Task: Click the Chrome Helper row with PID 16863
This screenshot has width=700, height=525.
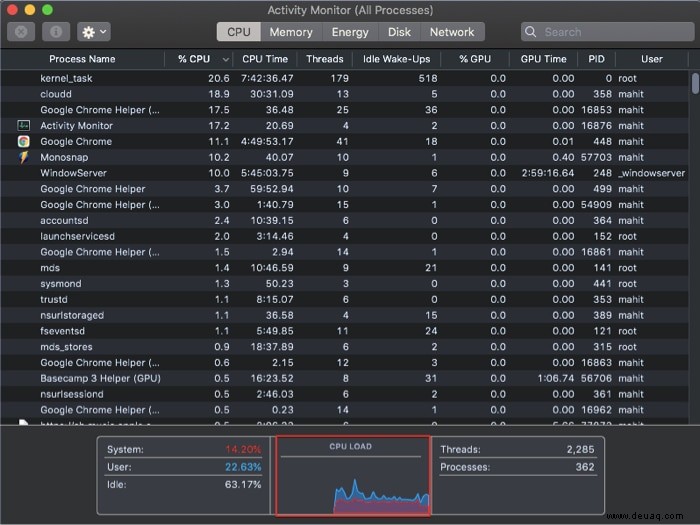Action: point(344,363)
